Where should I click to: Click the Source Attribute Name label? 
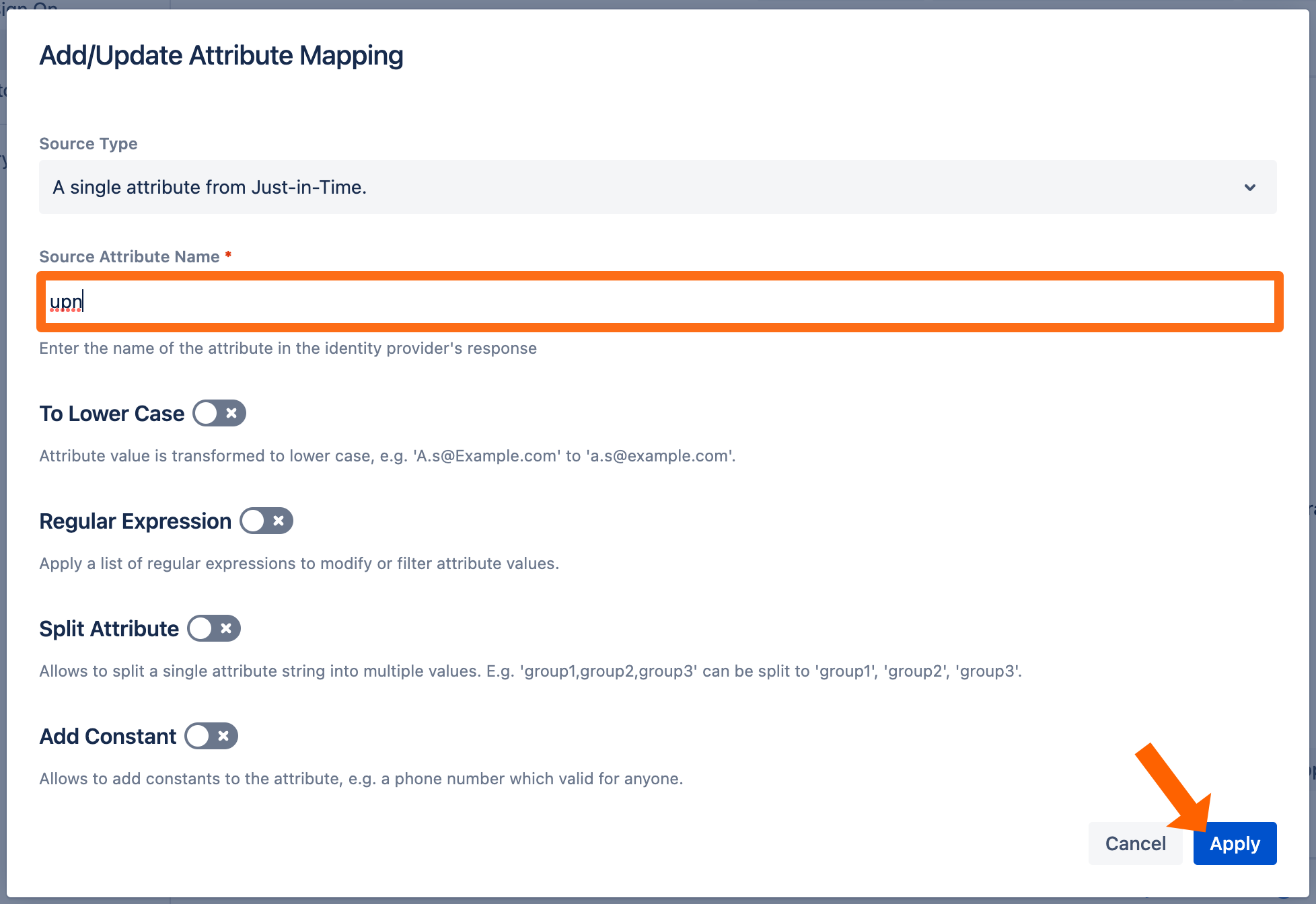(129, 257)
